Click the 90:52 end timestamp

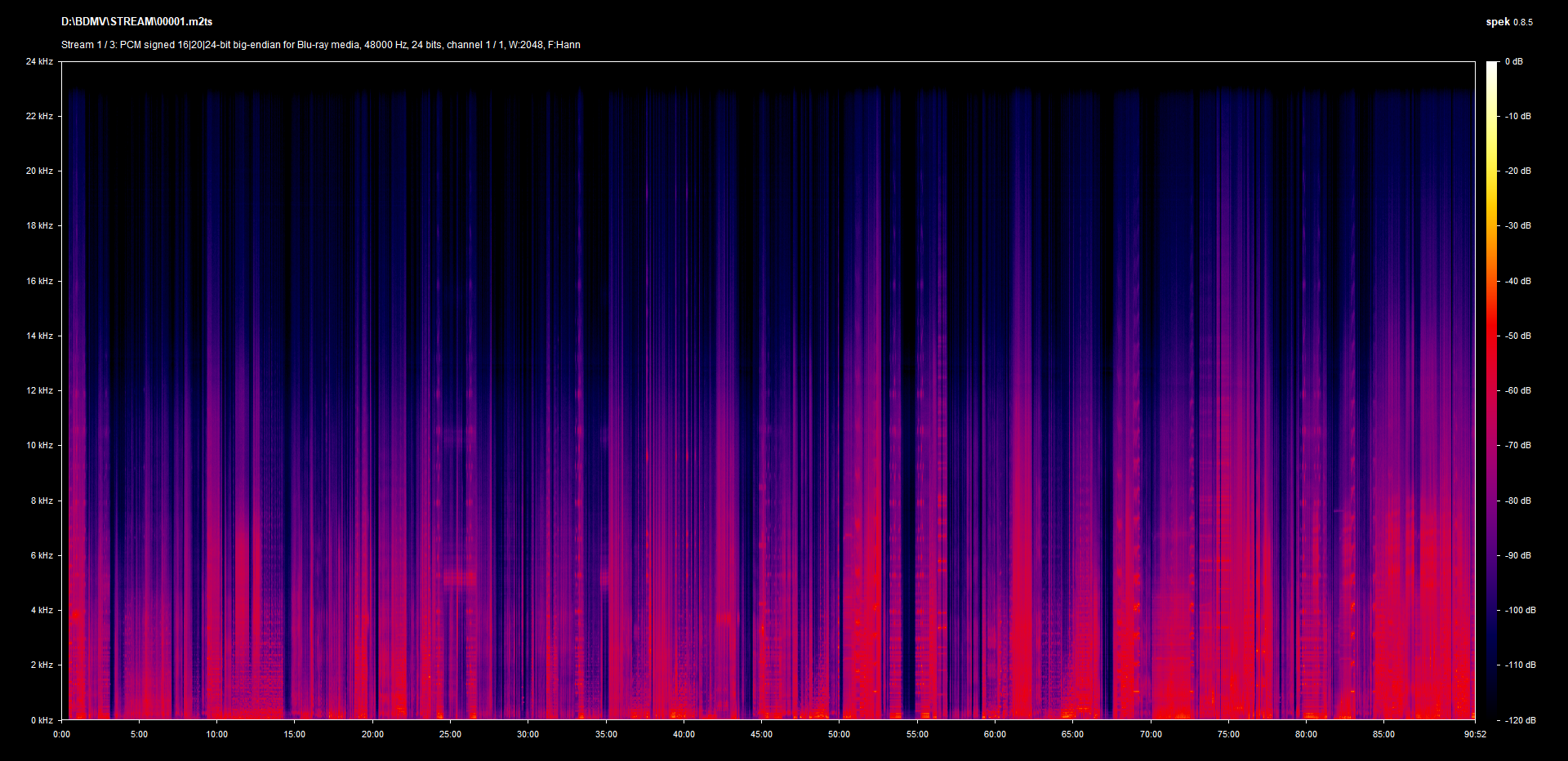click(1475, 734)
